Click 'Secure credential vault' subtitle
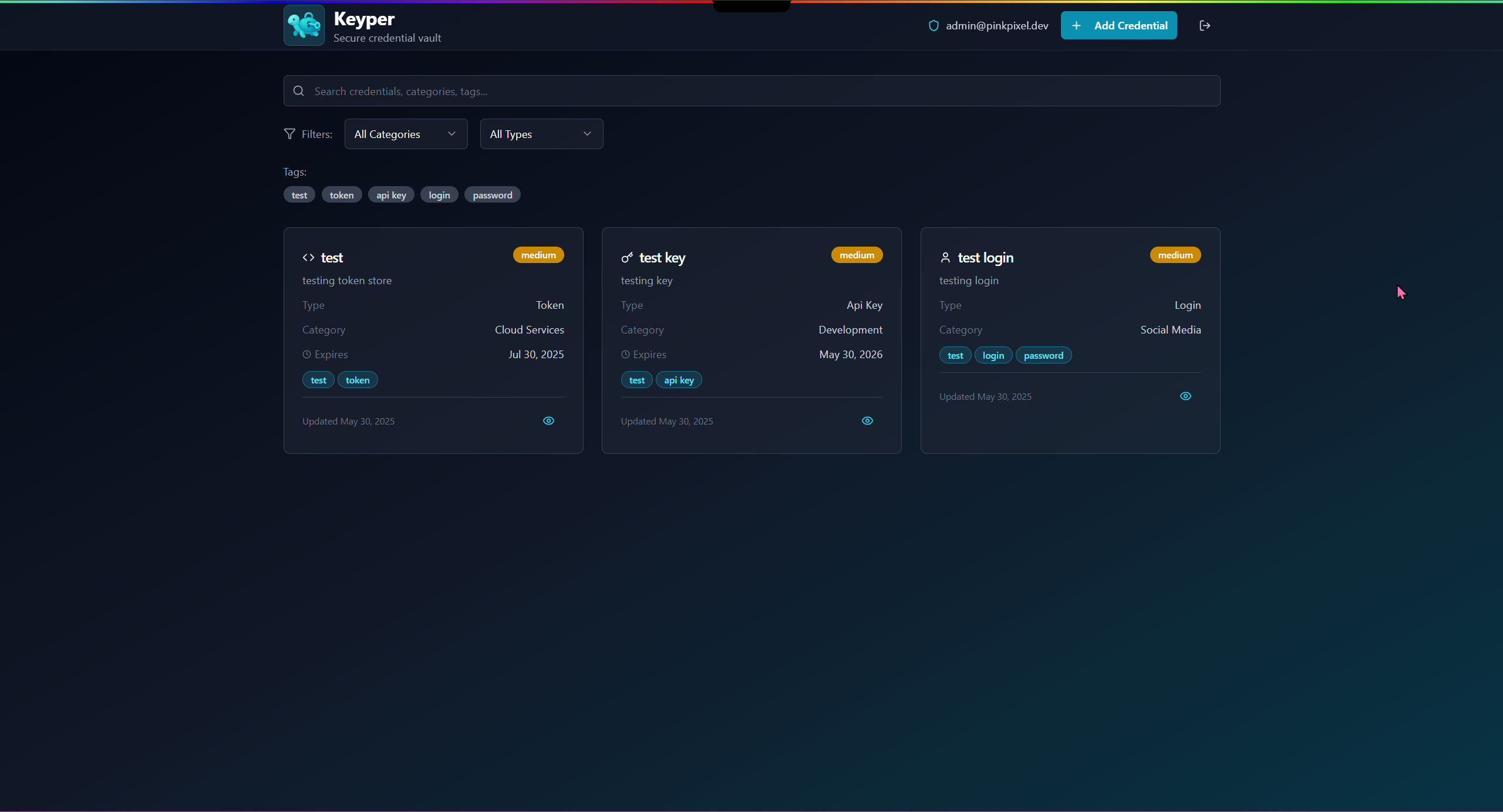1503x812 pixels. coord(387,38)
